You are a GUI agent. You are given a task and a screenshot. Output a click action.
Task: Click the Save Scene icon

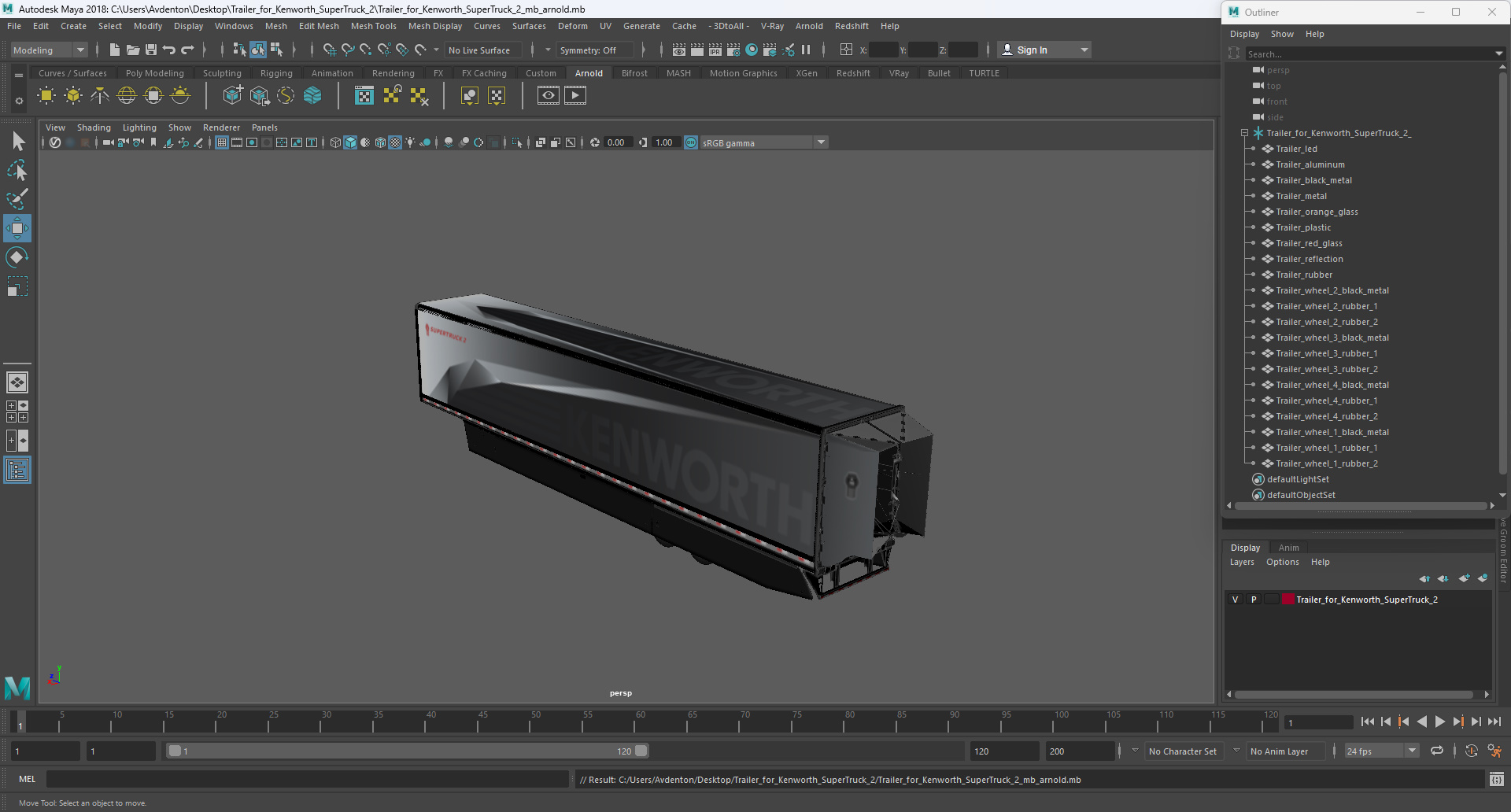[151, 50]
